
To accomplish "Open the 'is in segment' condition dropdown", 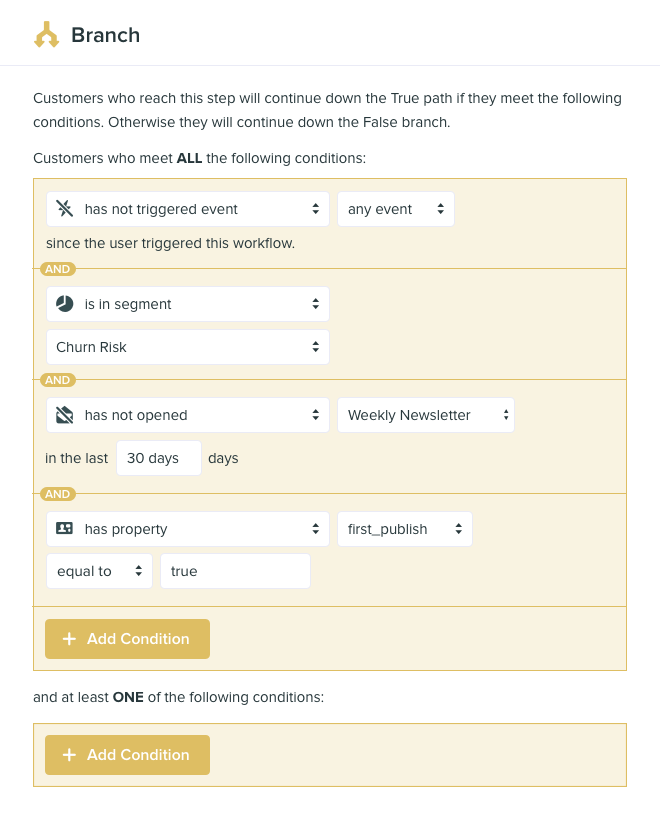I will pyautogui.click(x=188, y=304).
